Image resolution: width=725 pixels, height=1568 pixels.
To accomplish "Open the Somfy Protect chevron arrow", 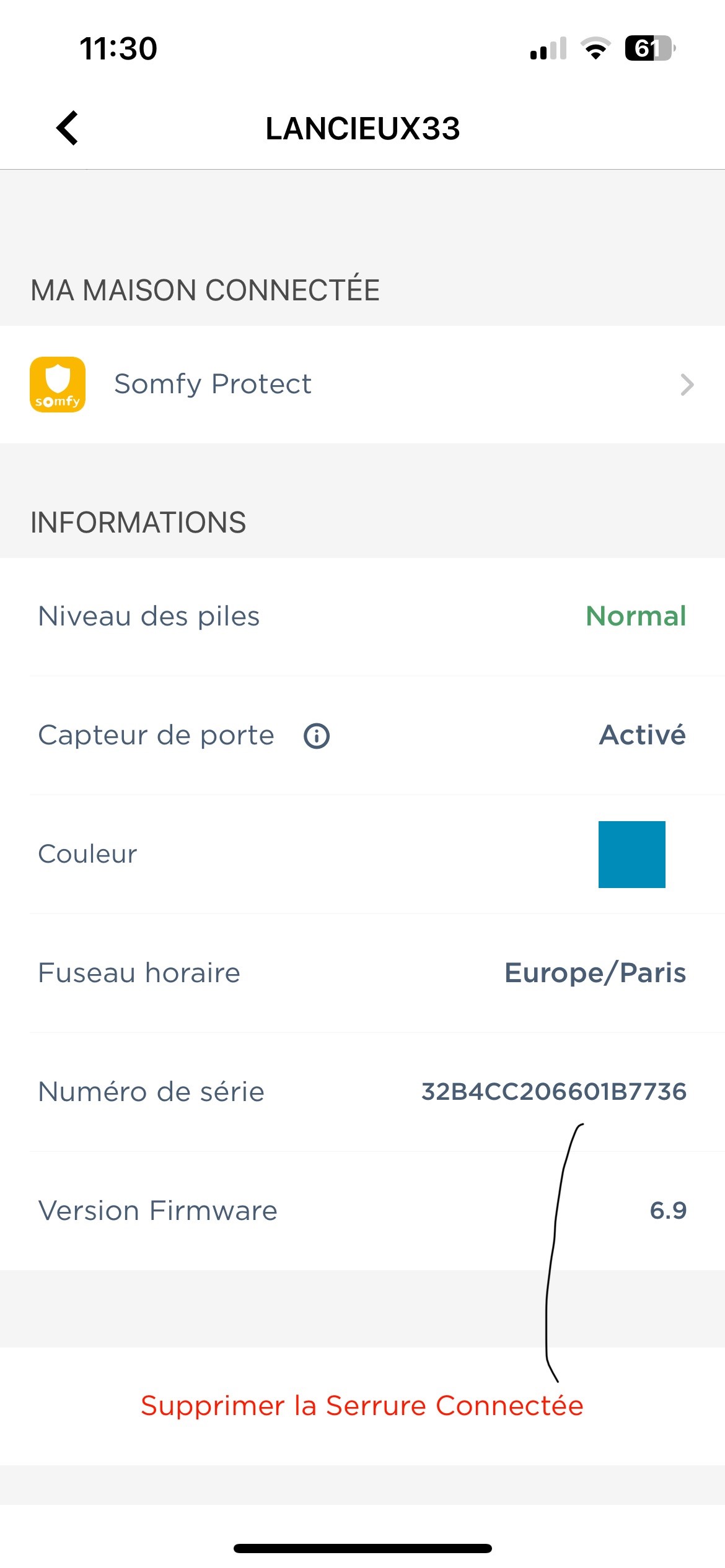I will [687, 385].
